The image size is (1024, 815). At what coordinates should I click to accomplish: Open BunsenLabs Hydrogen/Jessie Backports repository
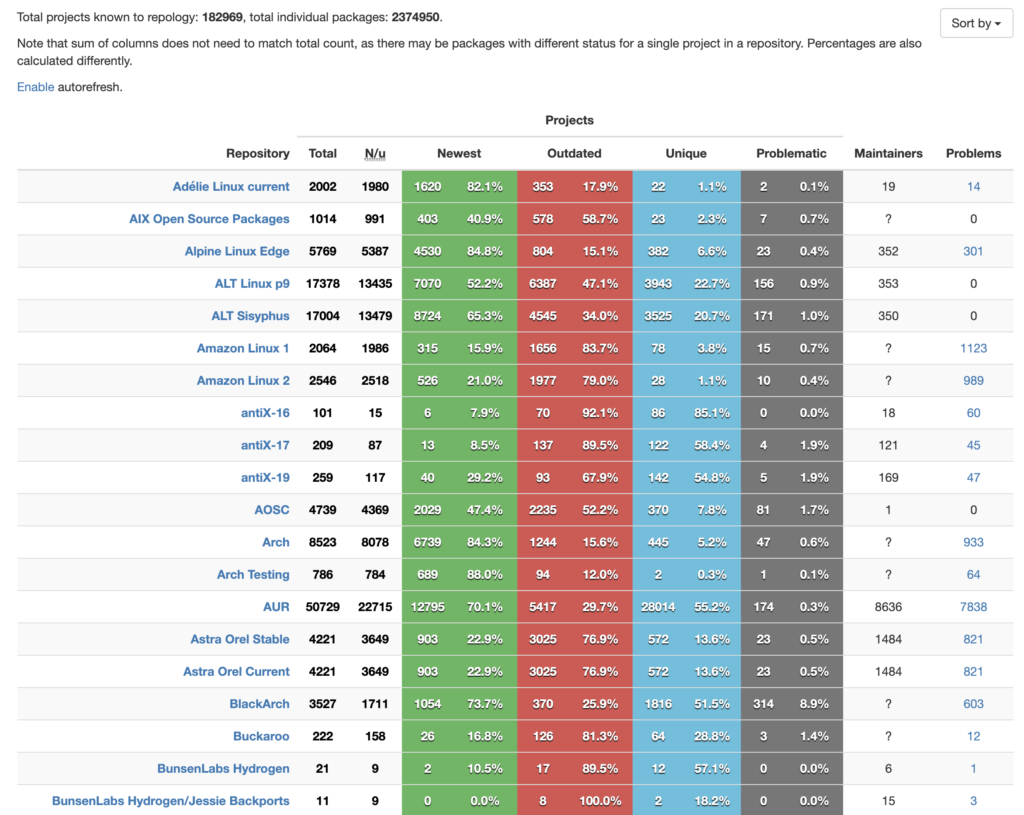[171, 801]
